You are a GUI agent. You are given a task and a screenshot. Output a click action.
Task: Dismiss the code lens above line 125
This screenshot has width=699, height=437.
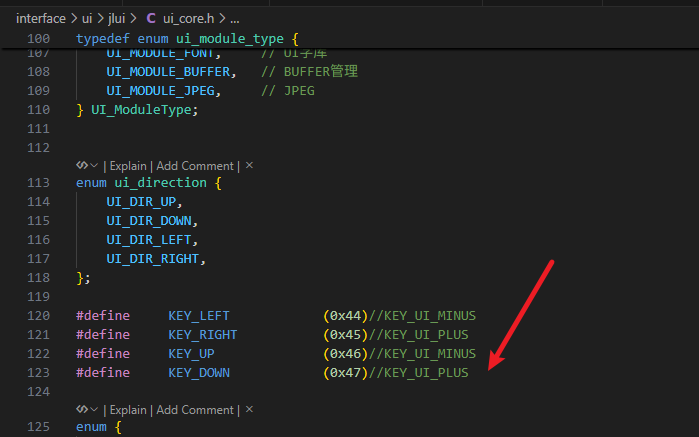[249, 409]
